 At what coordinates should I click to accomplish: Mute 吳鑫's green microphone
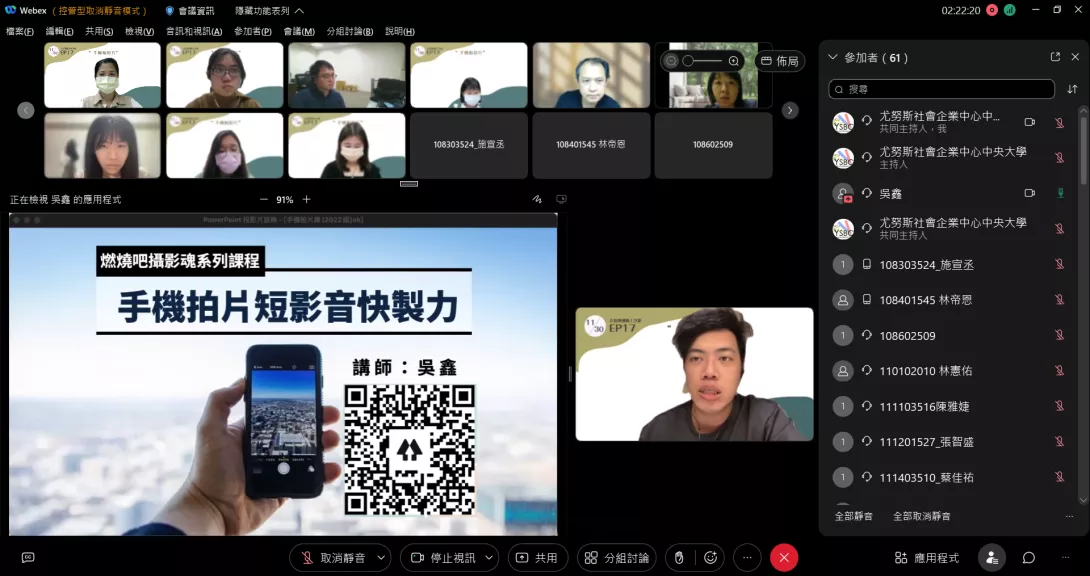(1060, 193)
